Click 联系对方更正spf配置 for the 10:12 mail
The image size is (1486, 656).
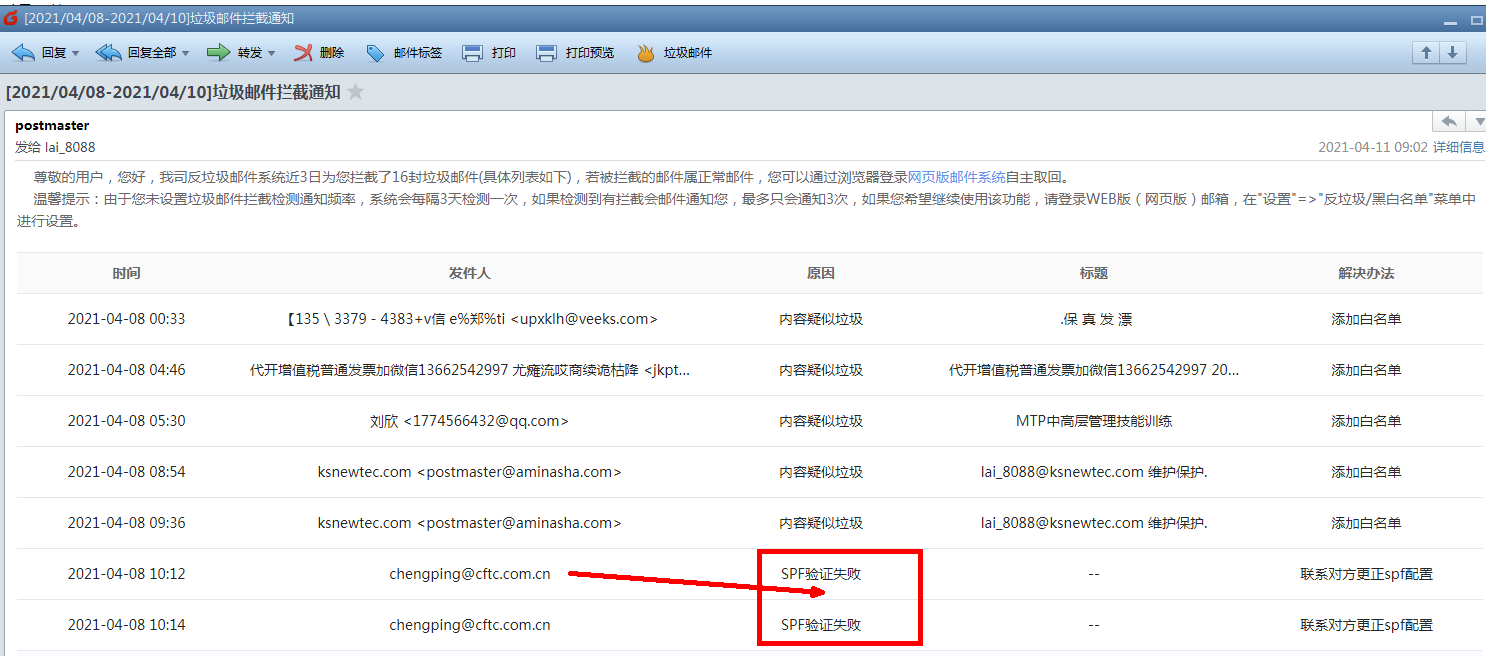tap(1366, 573)
